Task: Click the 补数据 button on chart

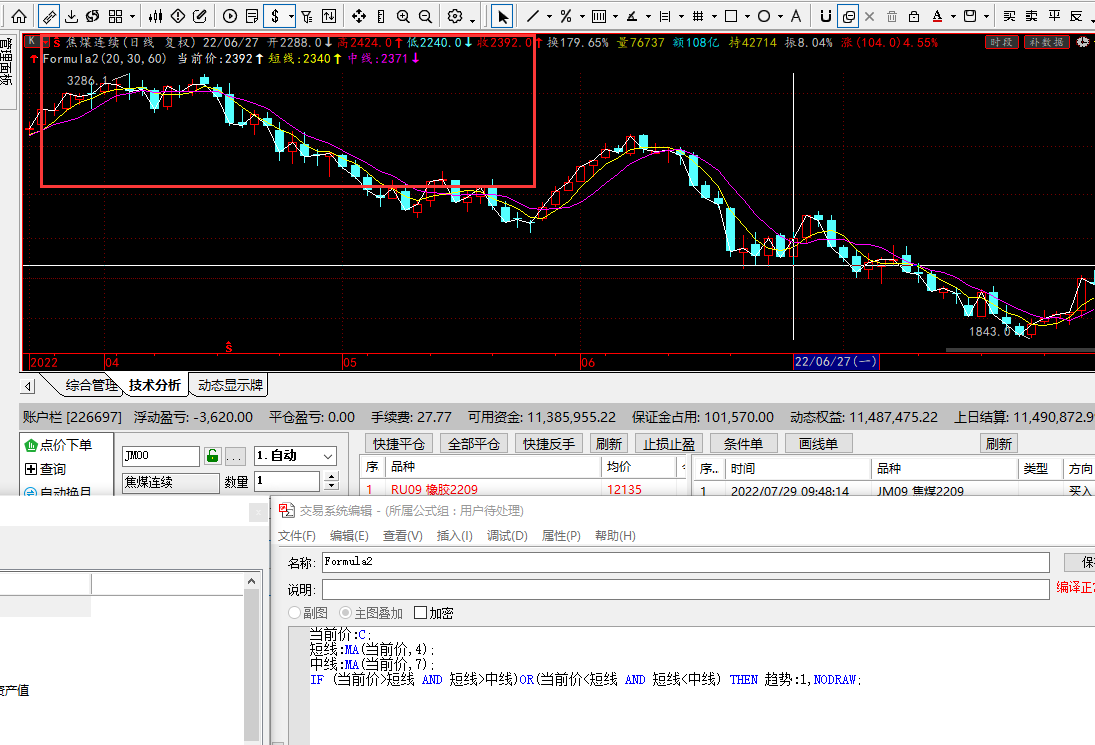Action: coord(1047,43)
